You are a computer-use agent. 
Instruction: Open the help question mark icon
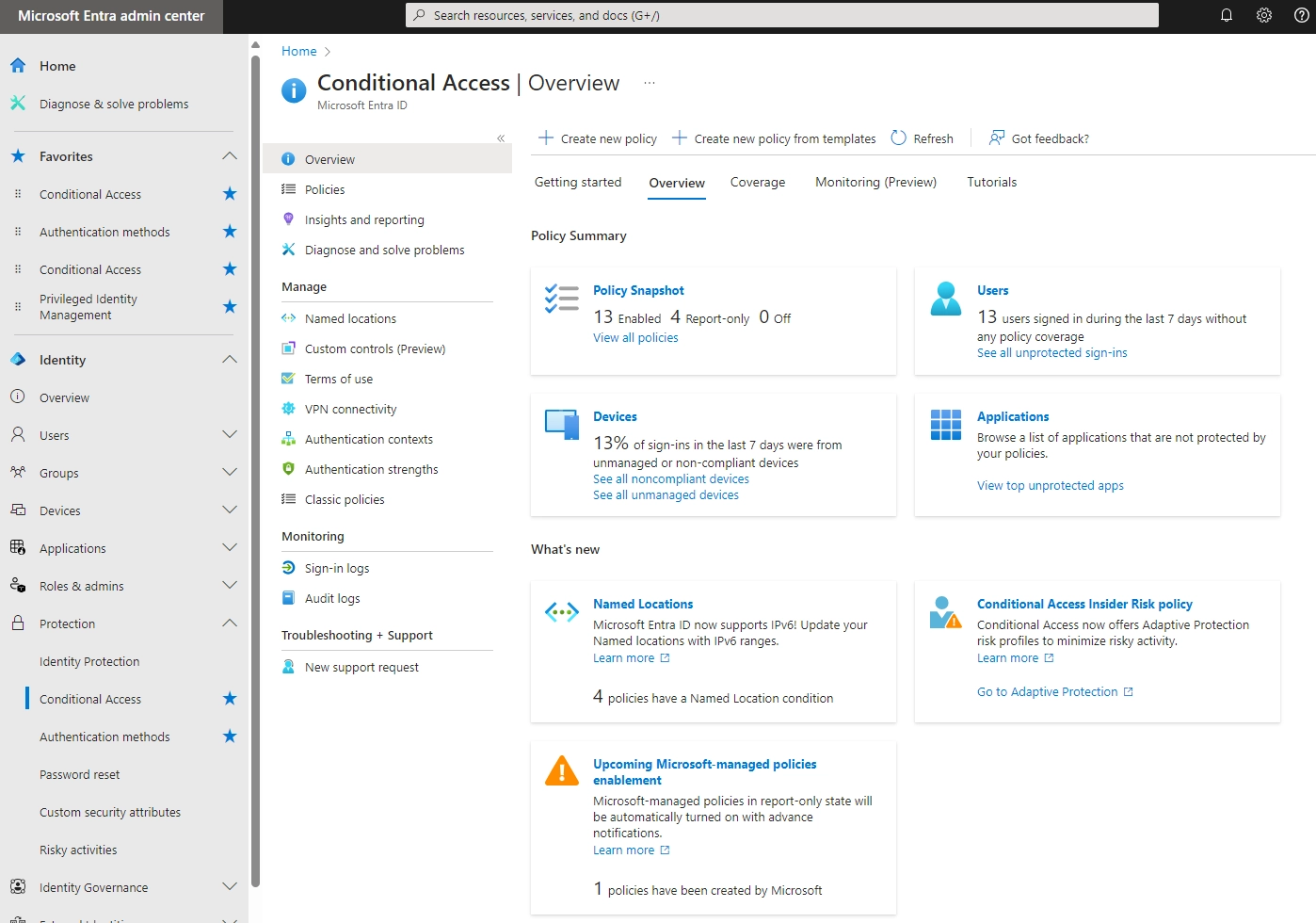click(x=1301, y=15)
